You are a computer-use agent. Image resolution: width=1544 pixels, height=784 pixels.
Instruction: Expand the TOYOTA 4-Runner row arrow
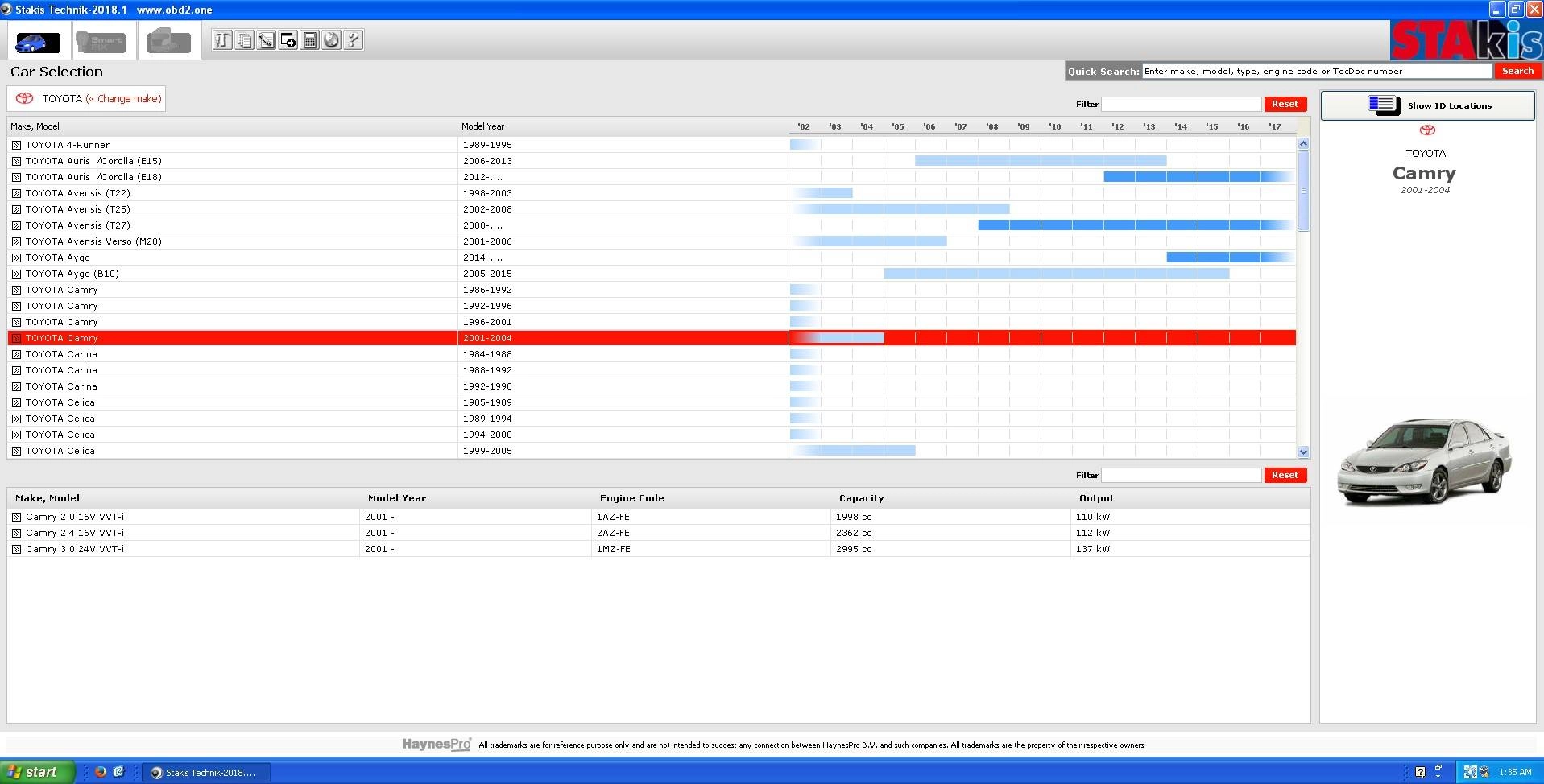pos(16,145)
